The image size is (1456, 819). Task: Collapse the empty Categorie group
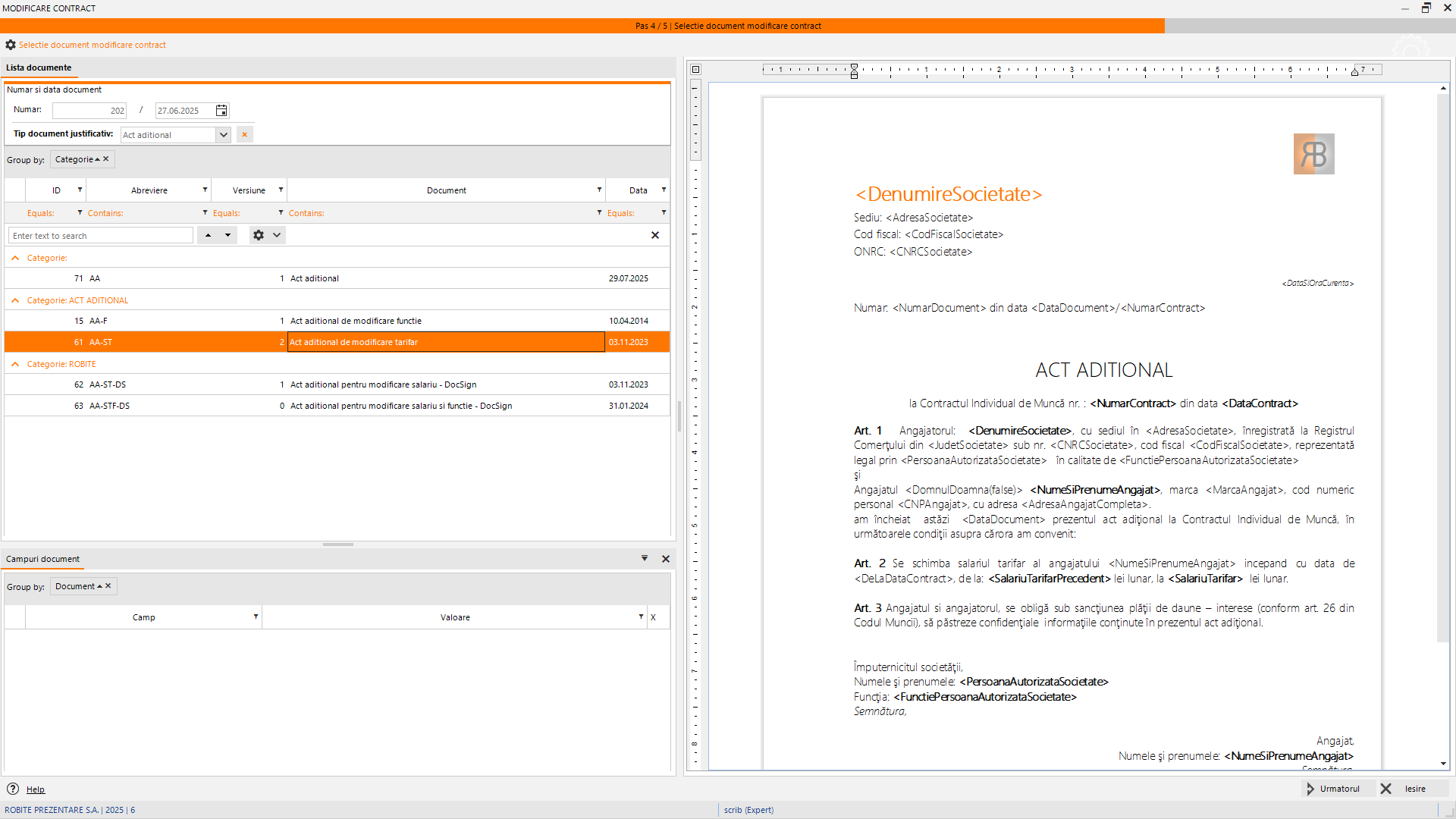(x=15, y=258)
